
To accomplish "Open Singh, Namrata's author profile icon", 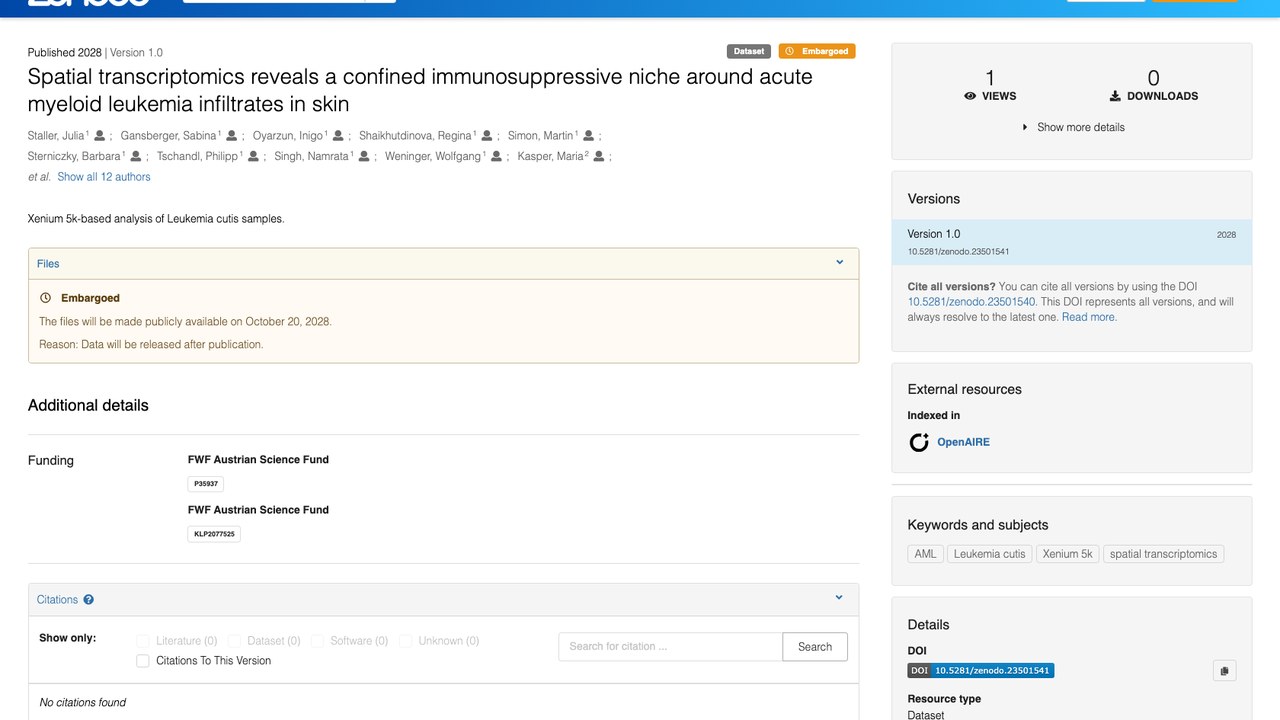I will 365,156.
